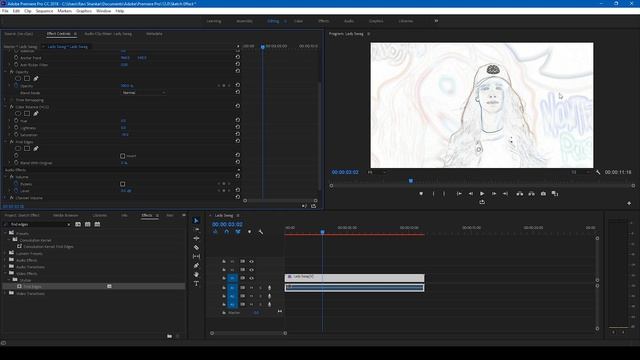Toggle visibility eye for top video track
Viewport: 640px width, 360px height.
coord(251,262)
